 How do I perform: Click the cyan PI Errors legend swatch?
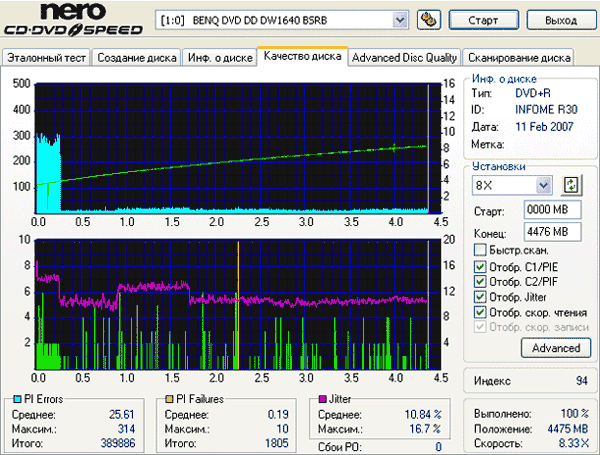coord(17,399)
